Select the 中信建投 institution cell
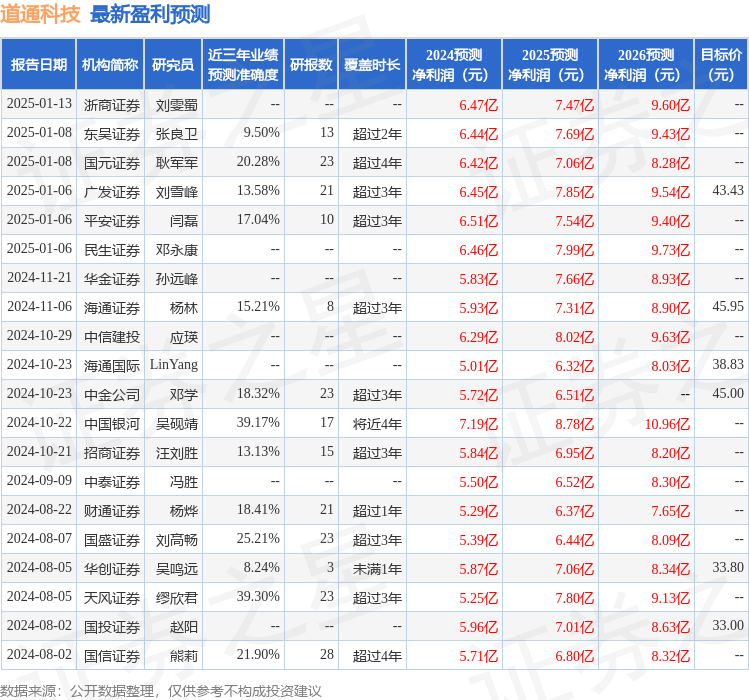The height and width of the screenshot is (700, 749). click(x=112, y=337)
